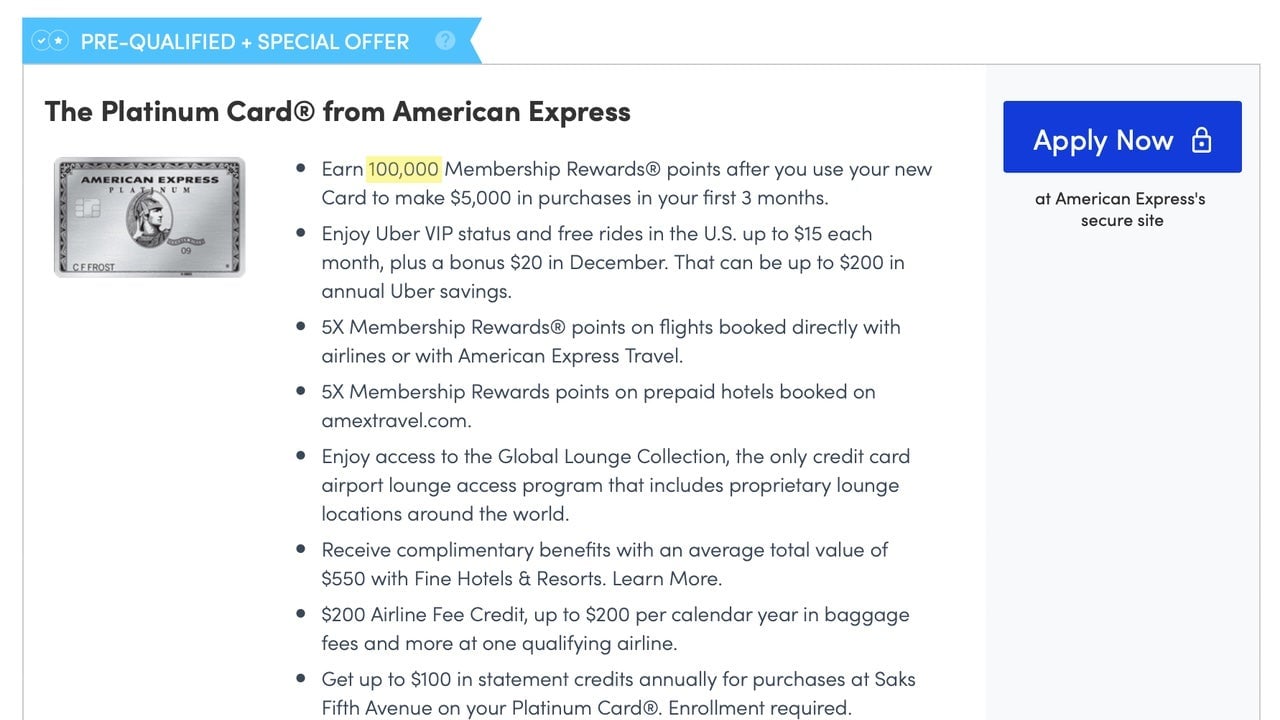The width and height of the screenshot is (1280, 720).
Task: Click the question mark help icon in banner
Action: tap(446, 41)
